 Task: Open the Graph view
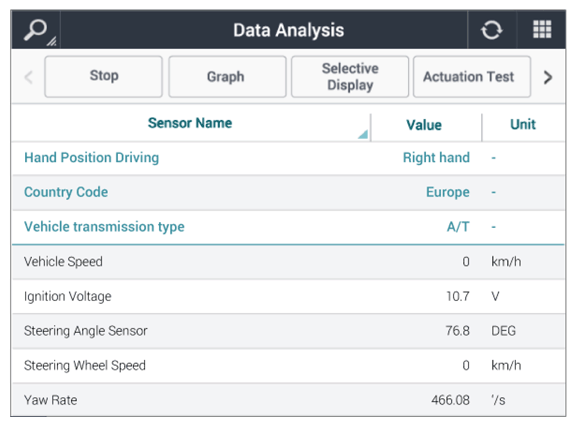tap(227, 76)
